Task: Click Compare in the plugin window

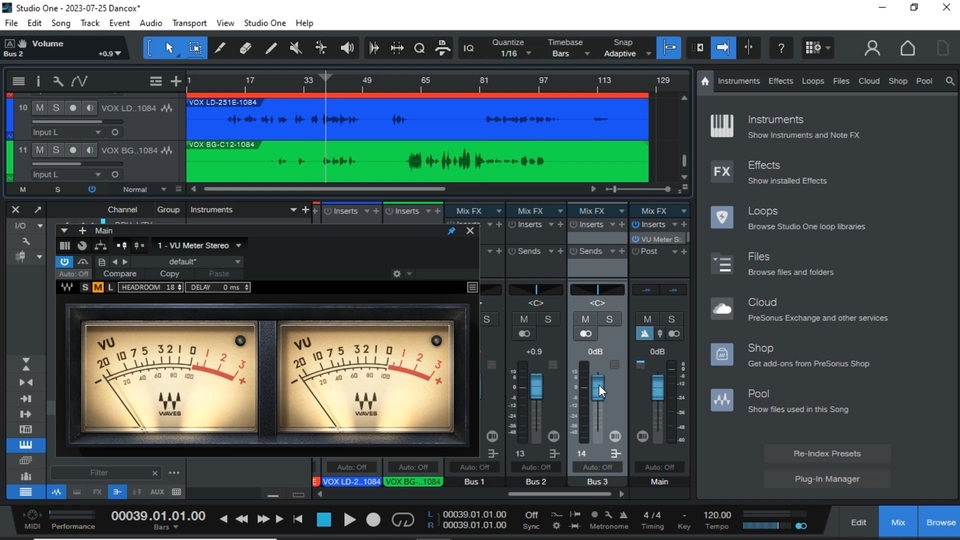Action: tap(119, 274)
